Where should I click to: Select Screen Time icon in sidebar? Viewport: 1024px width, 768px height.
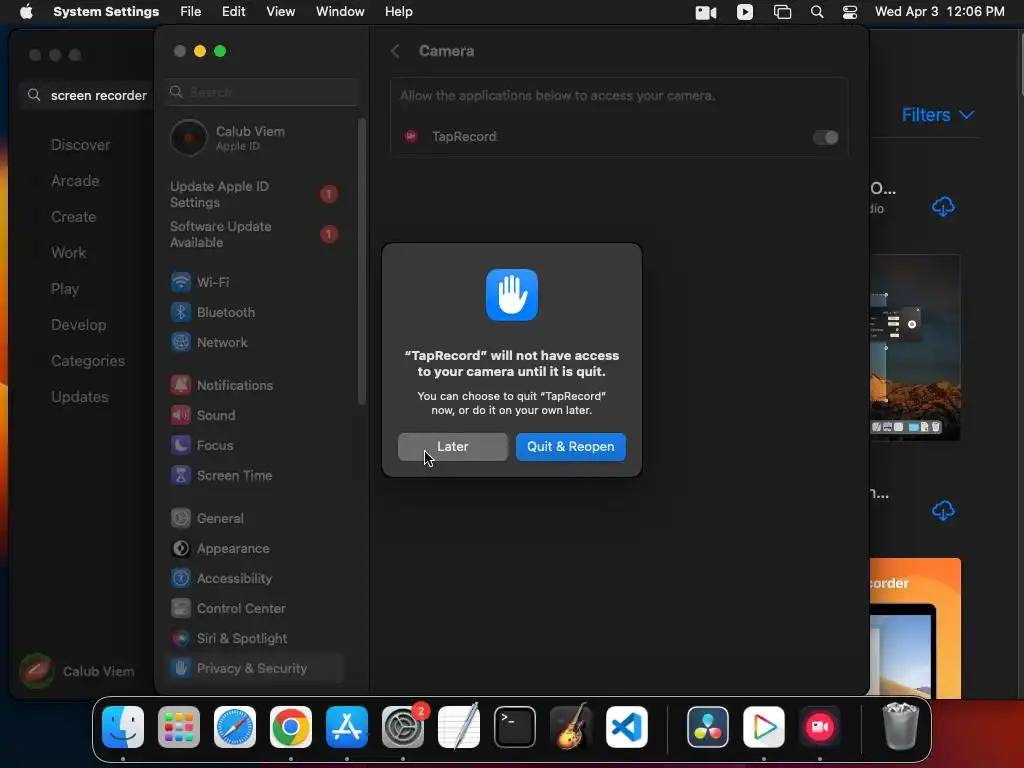181,475
